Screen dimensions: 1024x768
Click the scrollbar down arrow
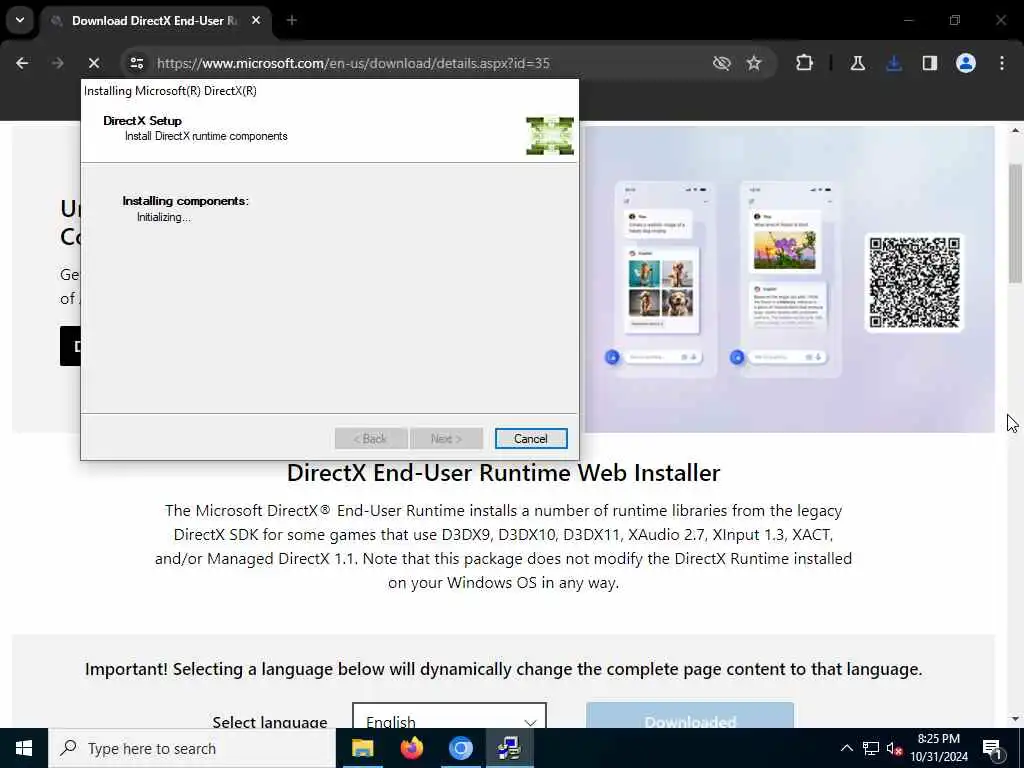click(x=1015, y=720)
